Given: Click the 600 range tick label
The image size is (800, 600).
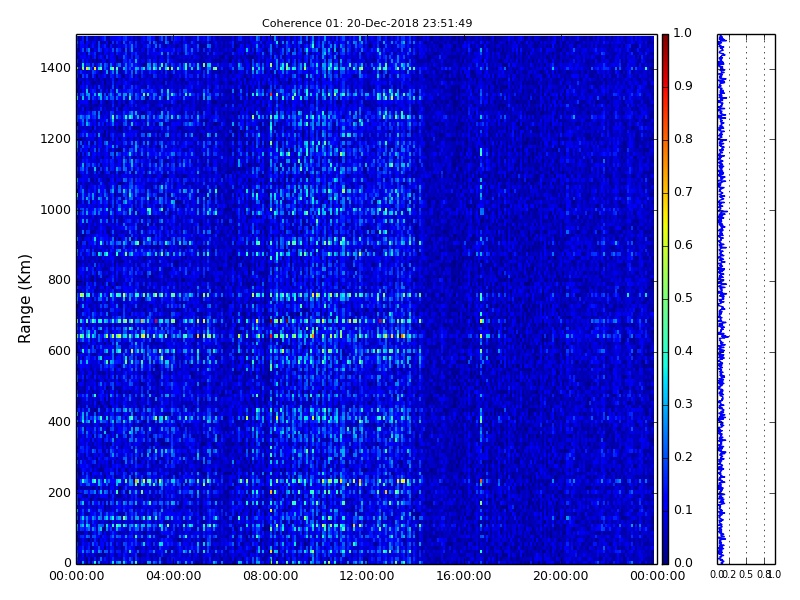Looking at the screenshot, I should click(59, 351).
